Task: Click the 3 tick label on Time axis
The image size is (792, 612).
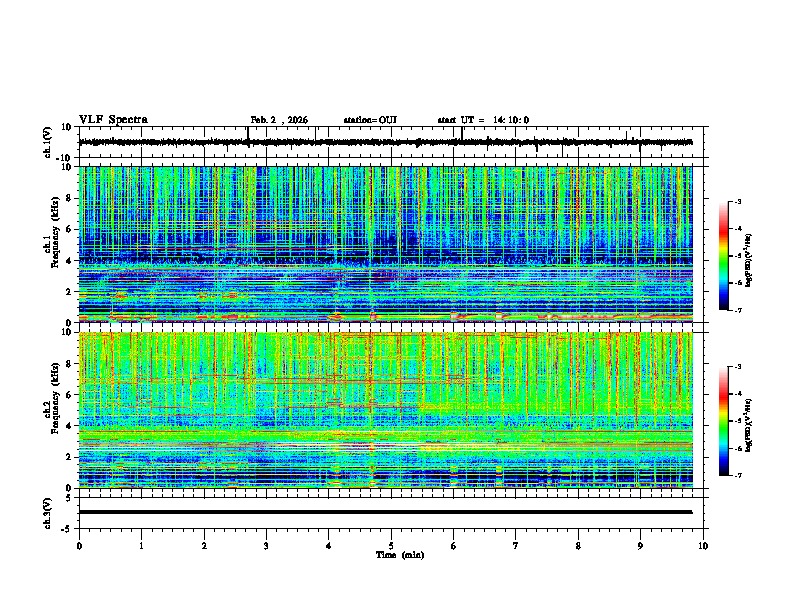Action: click(266, 546)
